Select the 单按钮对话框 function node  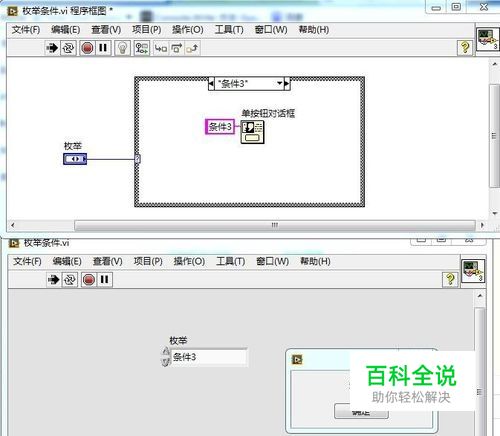coord(252,132)
